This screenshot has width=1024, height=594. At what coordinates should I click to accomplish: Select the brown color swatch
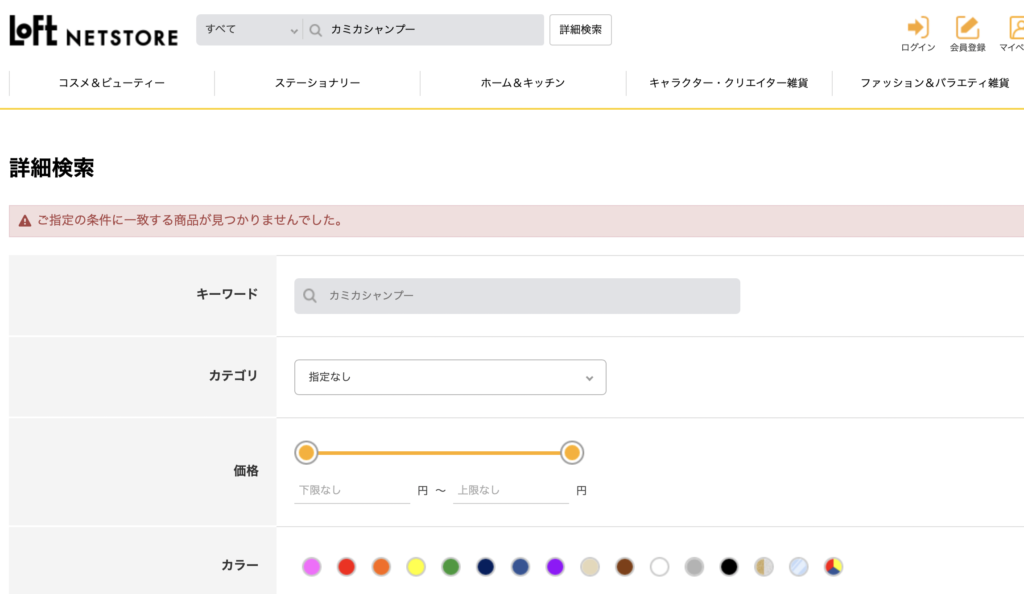(x=625, y=567)
